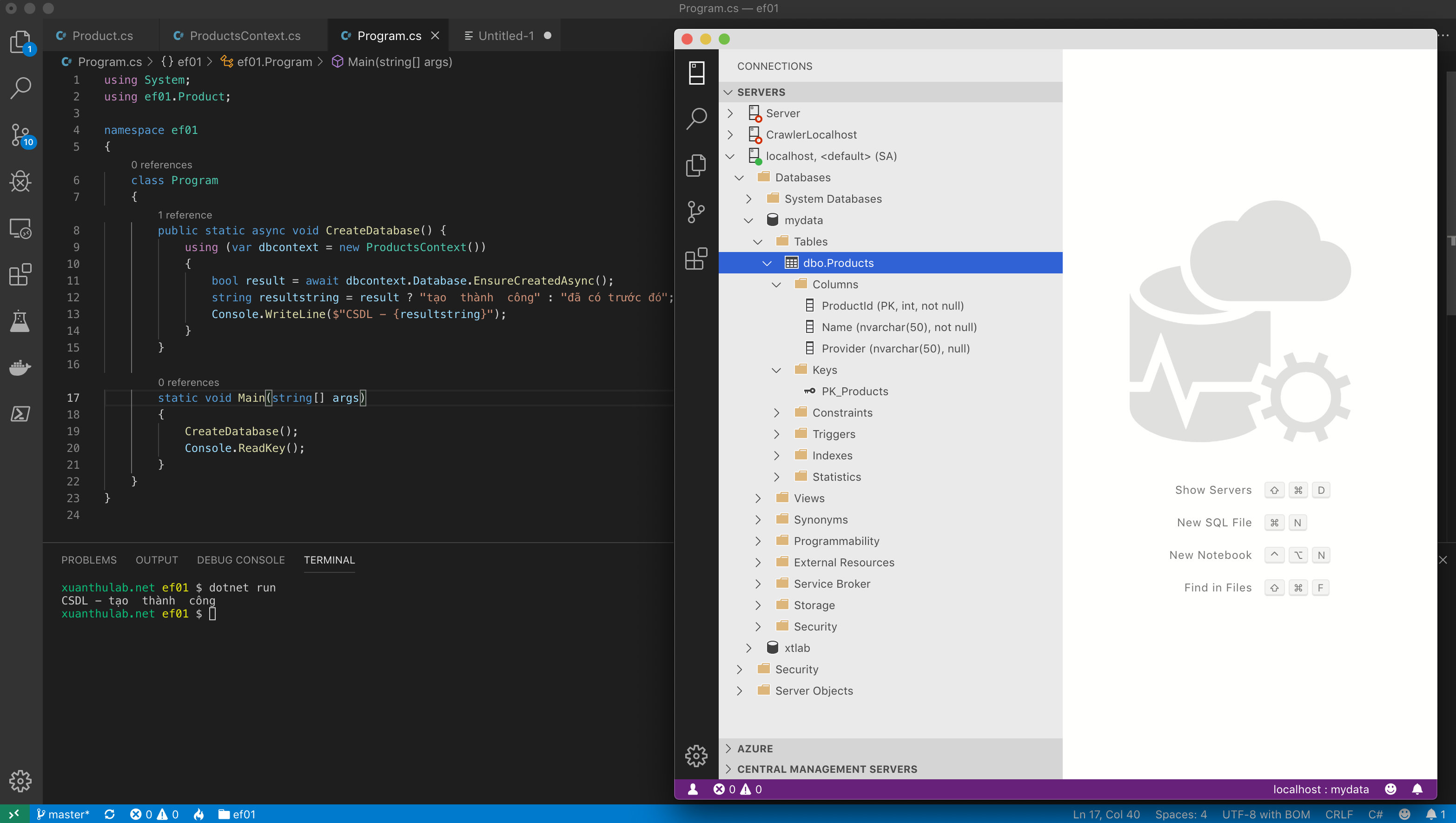1456x823 pixels.
Task: Close the Program.cs editor tab
Action: click(x=435, y=36)
